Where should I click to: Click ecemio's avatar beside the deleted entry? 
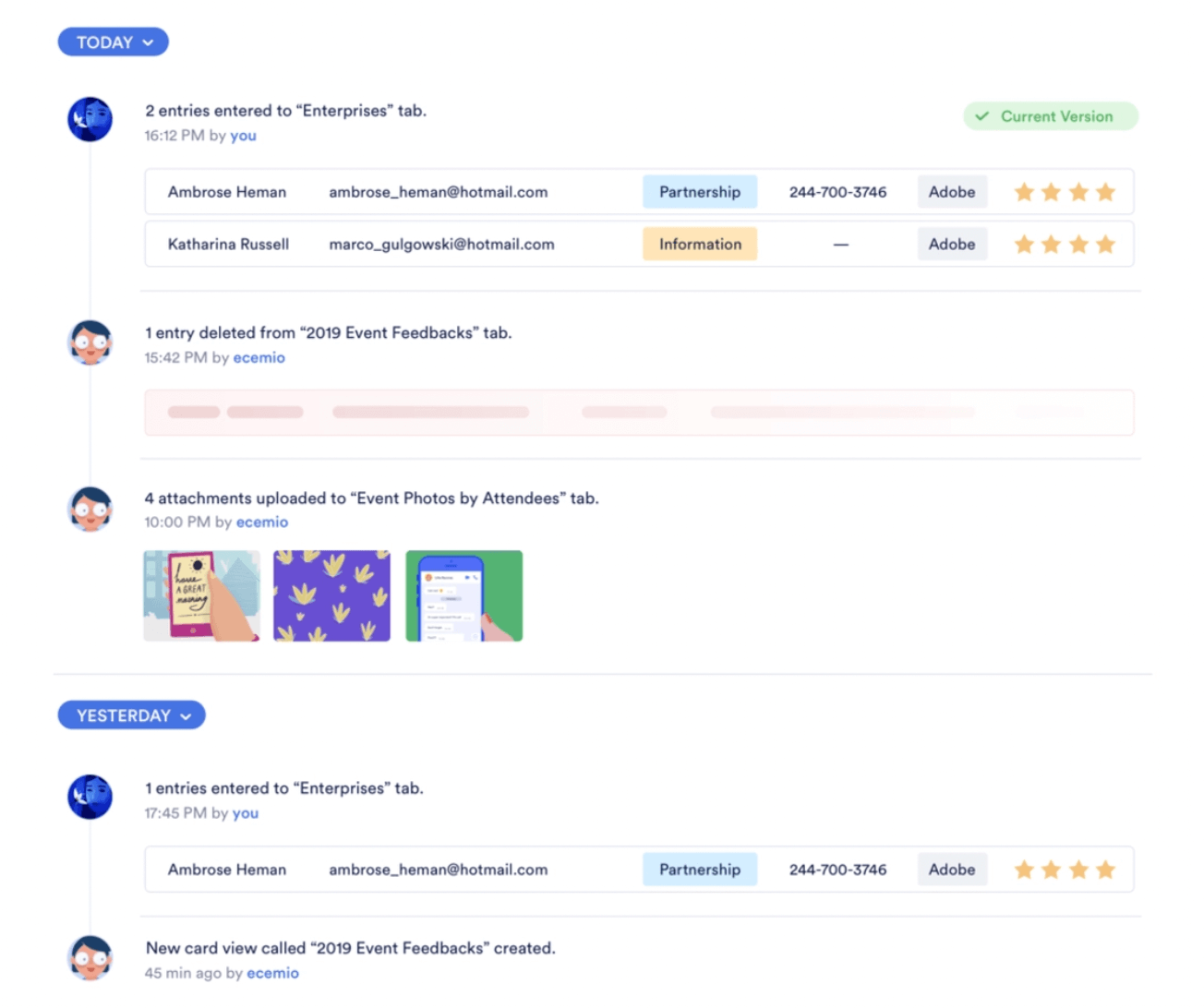[x=90, y=342]
